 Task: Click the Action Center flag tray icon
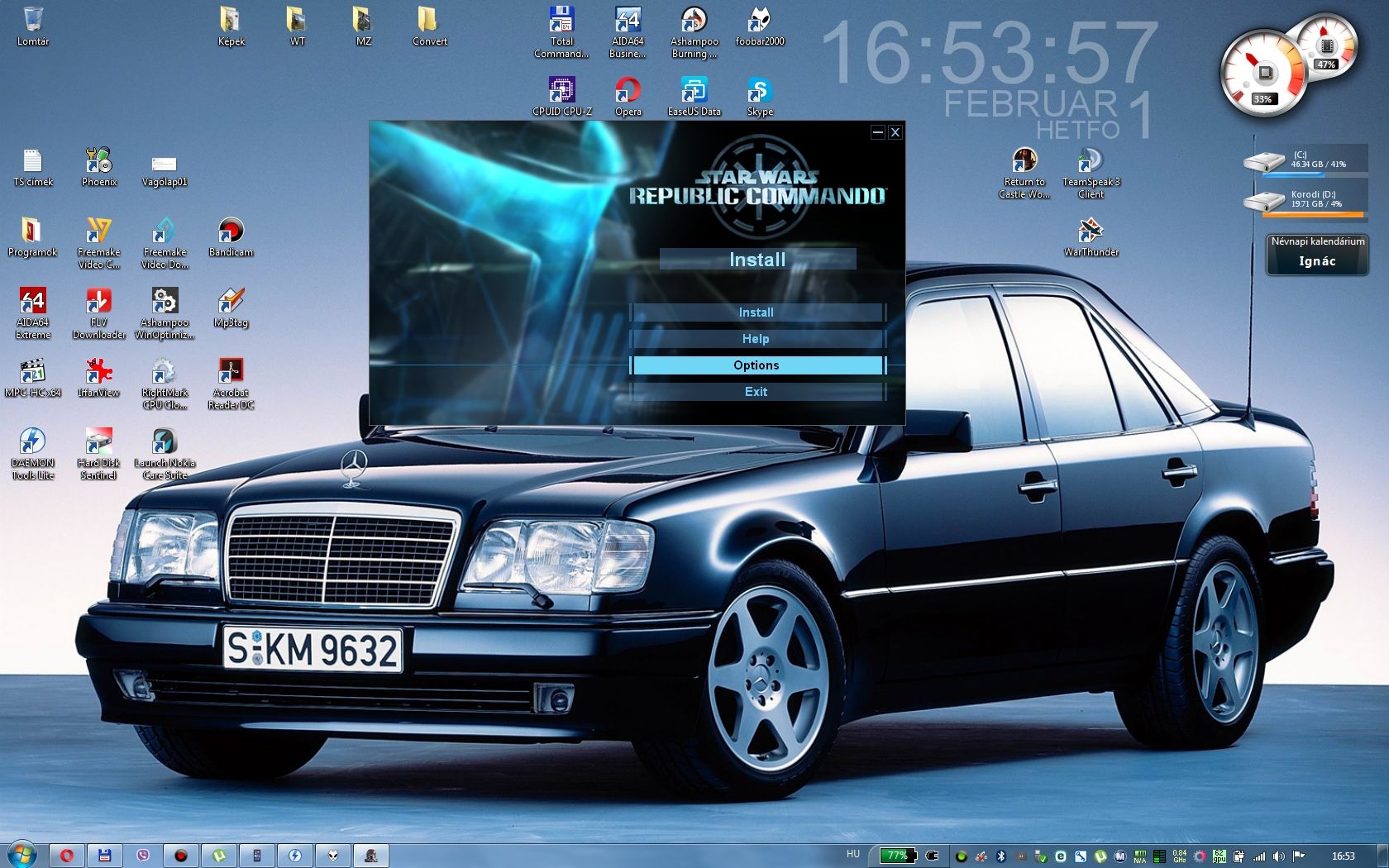coord(1298,856)
